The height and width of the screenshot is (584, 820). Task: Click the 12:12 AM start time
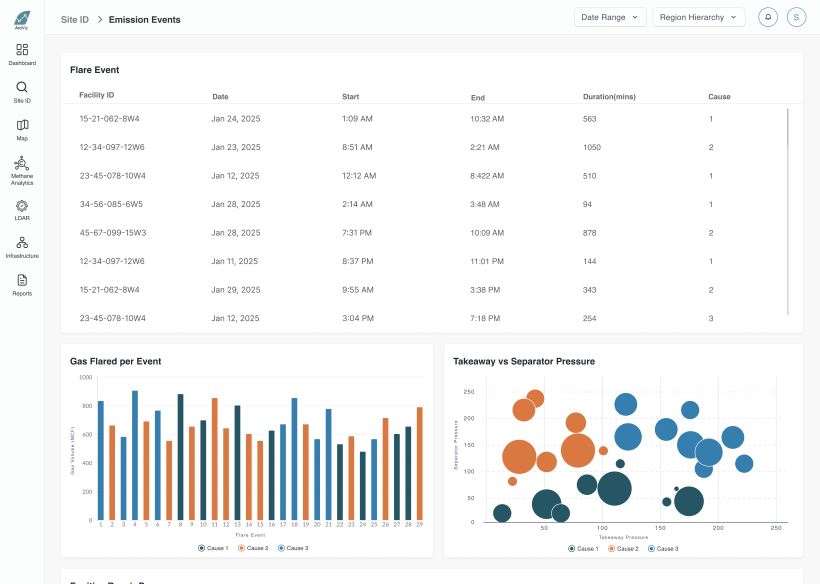[x=359, y=176]
